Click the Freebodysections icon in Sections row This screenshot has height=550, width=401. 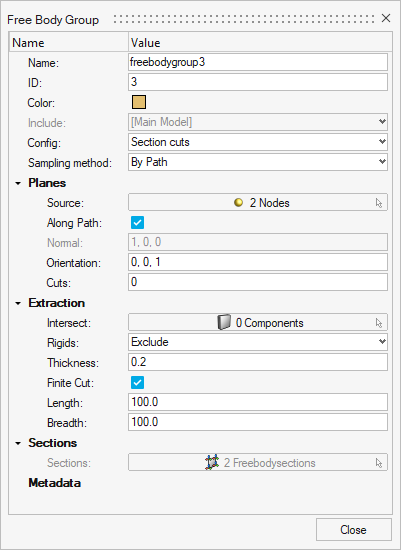point(212,462)
